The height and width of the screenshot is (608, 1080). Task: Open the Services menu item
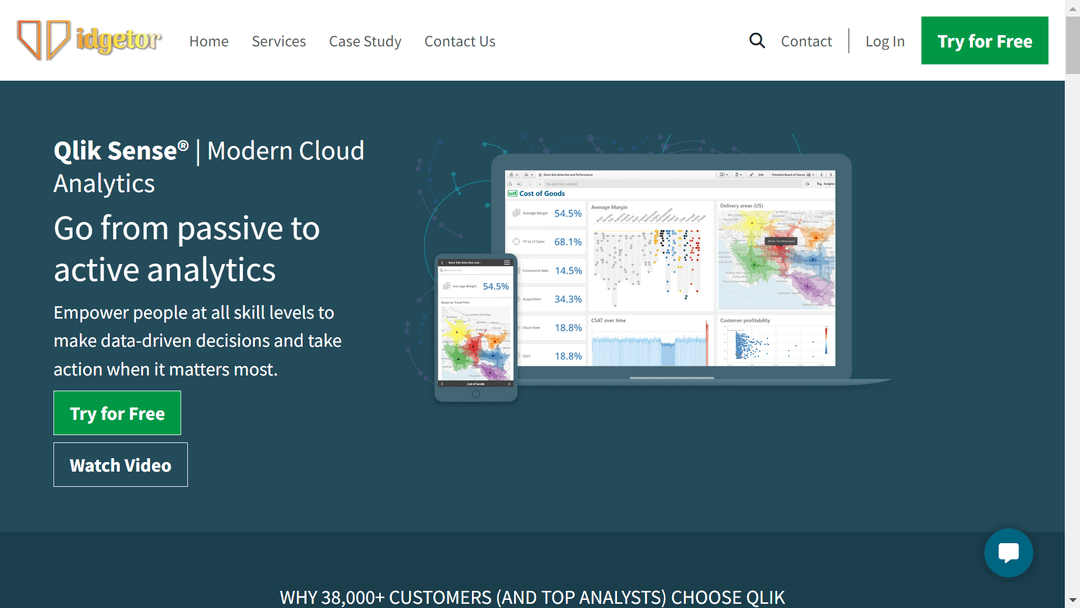279,41
